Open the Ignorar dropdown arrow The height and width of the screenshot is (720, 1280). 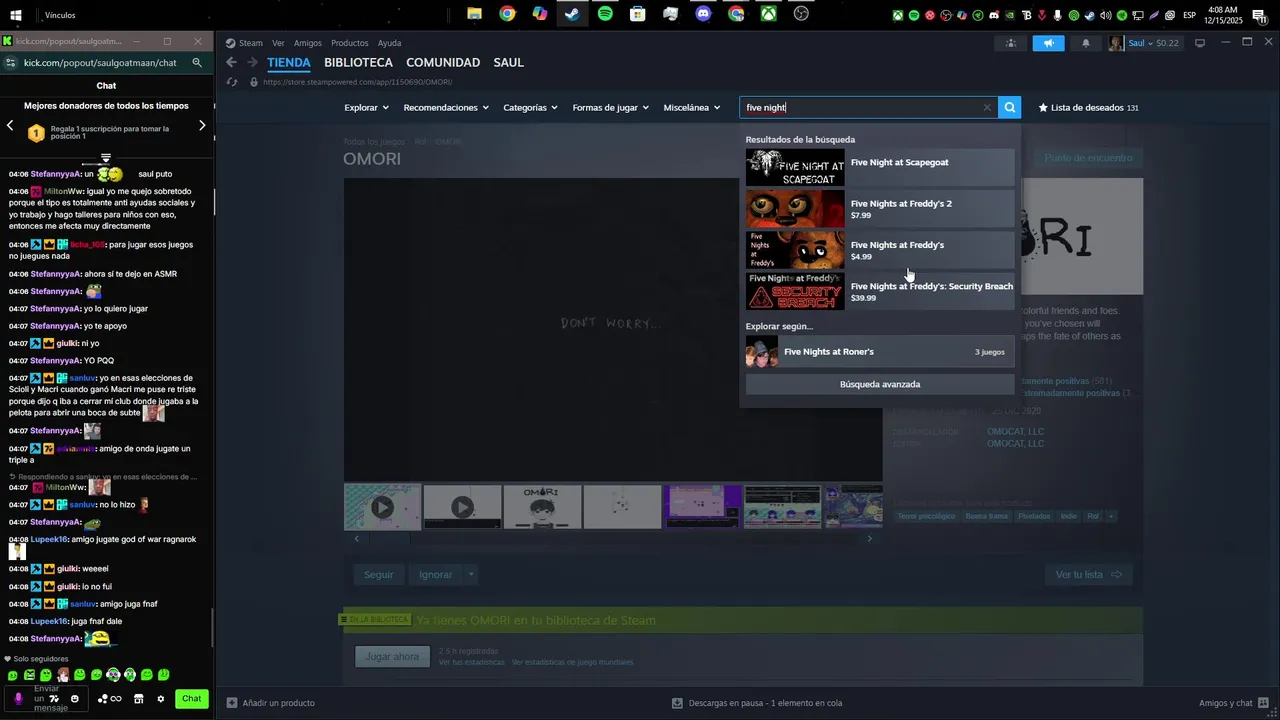click(x=471, y=575)
